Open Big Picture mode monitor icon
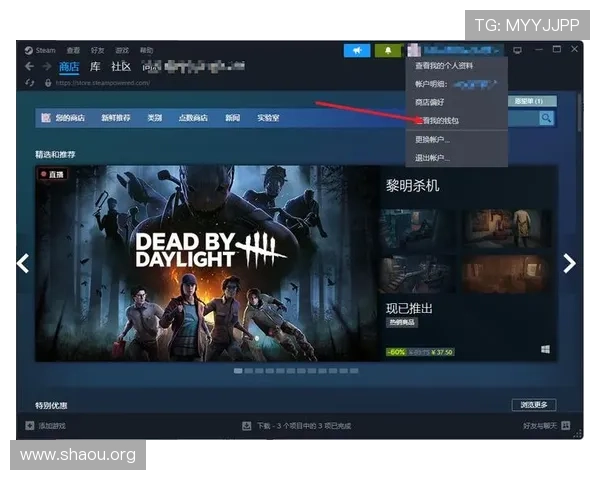 (x=517, y=50)
